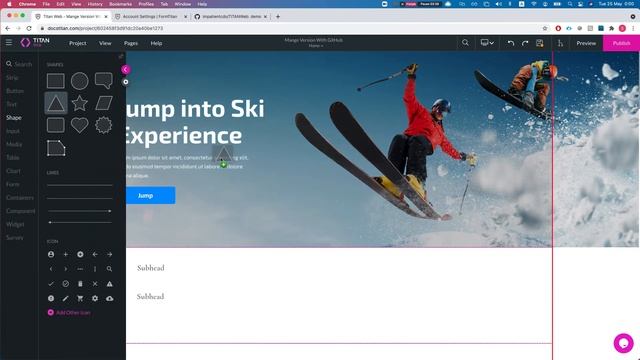This screenshot has width=640, height=360.
Task: Insert the X close icon
Action: [95, 284]
